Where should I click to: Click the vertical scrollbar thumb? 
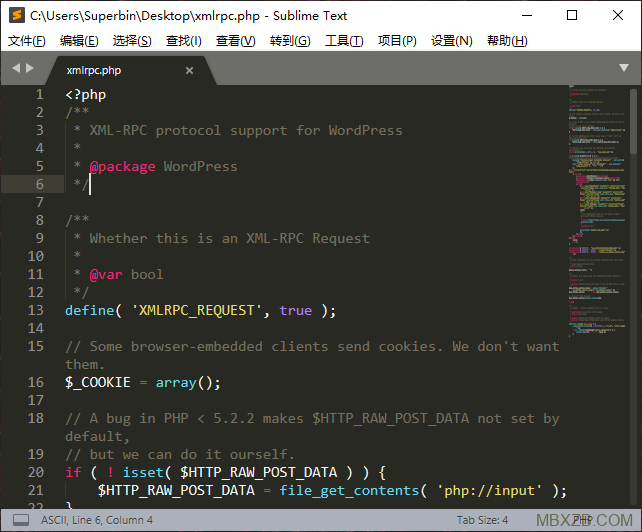coord(633,121)
